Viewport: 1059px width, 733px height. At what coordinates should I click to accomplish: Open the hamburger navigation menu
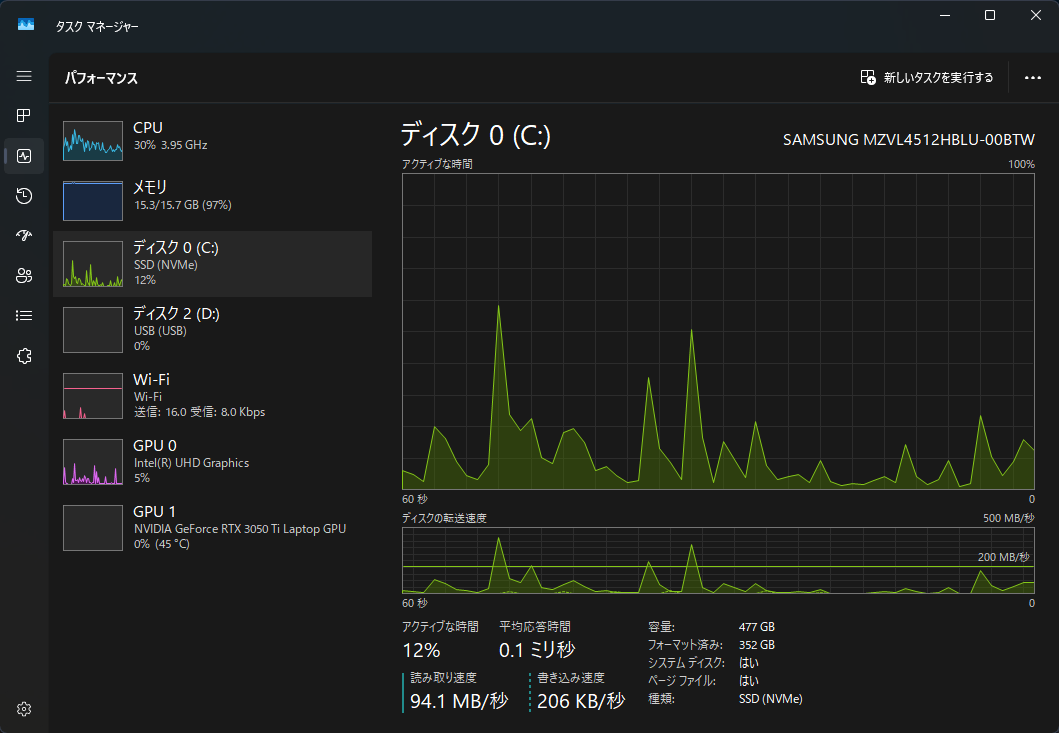24,76
